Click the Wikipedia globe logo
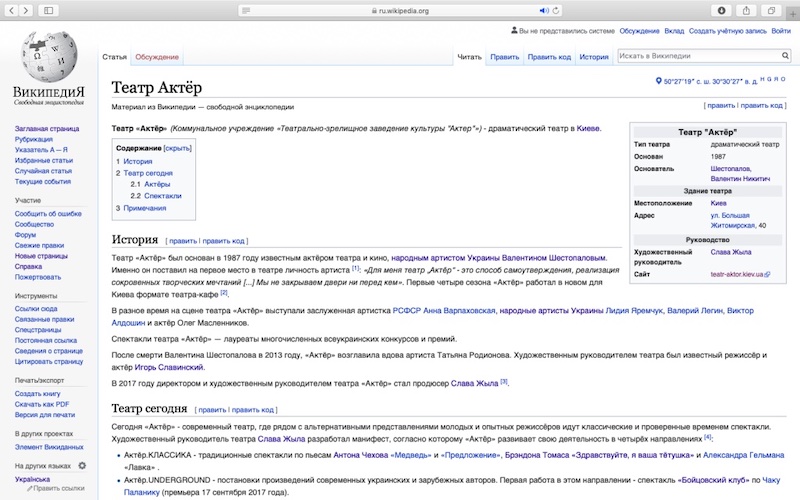 coord(49,57)
